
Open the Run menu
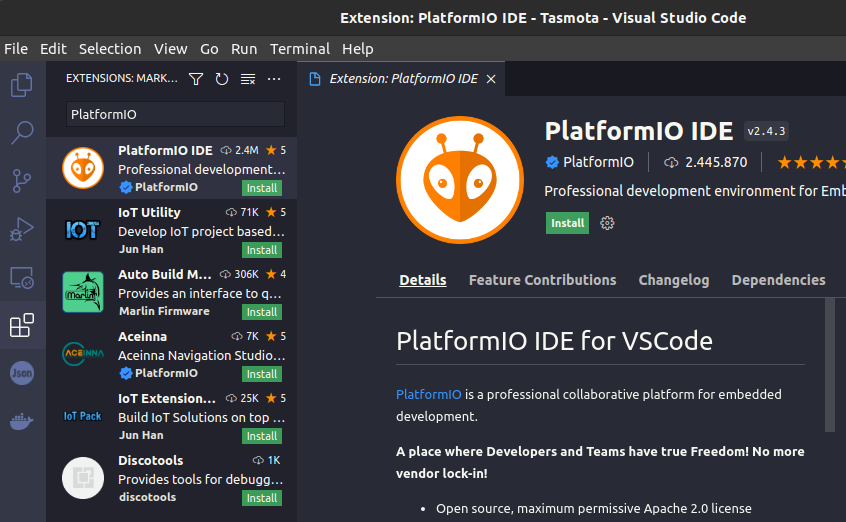pos(244,49)
